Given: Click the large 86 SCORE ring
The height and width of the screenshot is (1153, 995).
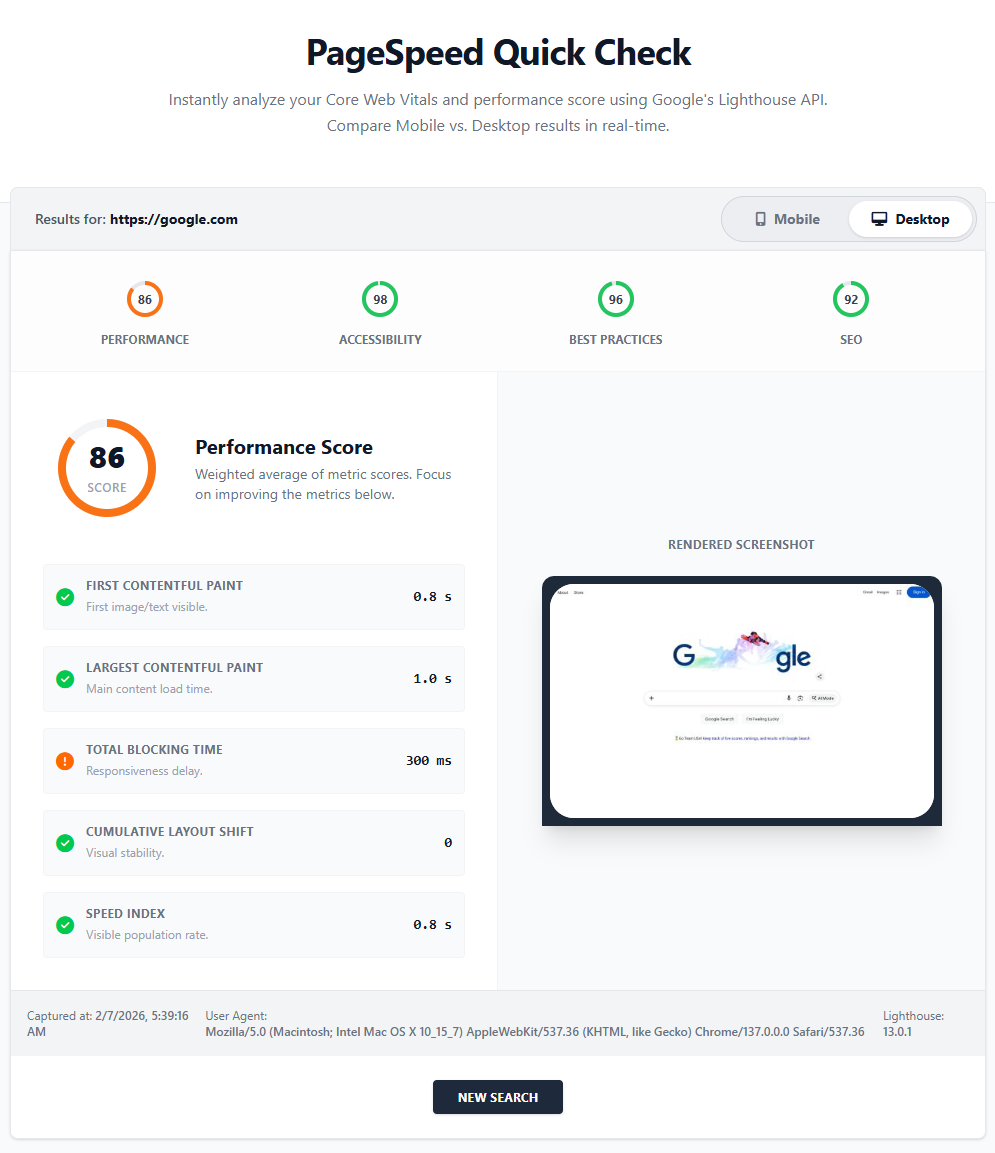Looking at the screenshot, I should tap(107, 468).
